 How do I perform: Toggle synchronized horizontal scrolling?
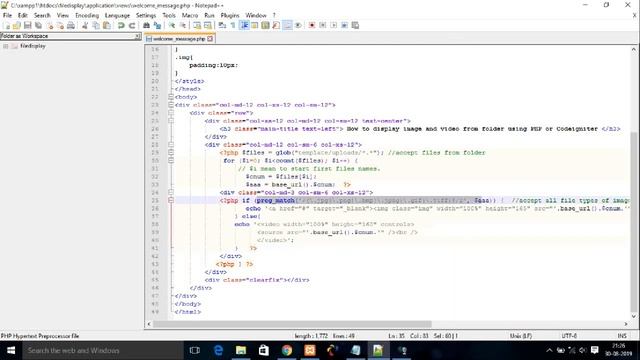(x=208, y=25)
